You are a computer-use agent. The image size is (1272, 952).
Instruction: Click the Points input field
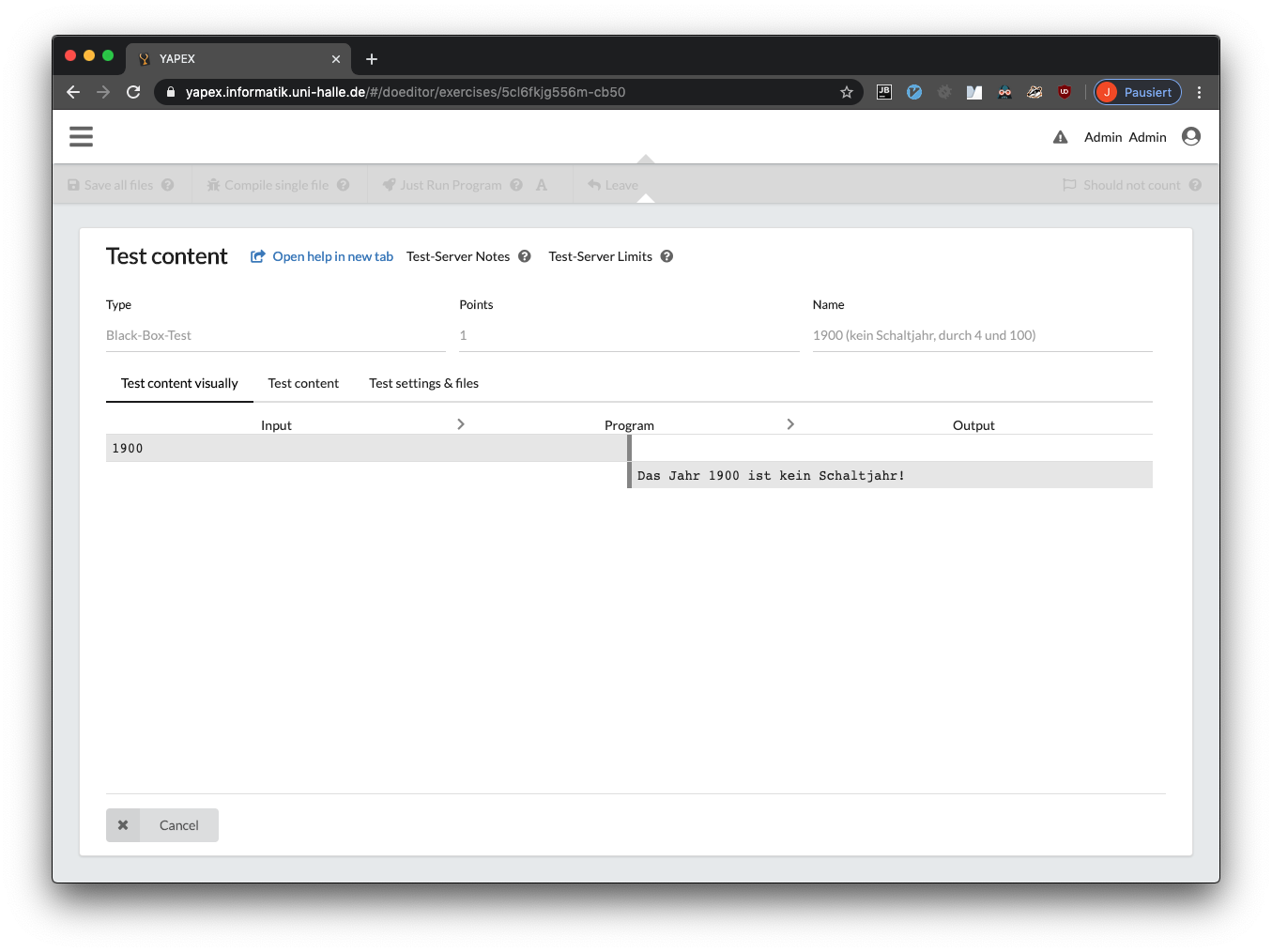[x=628, y=335]
